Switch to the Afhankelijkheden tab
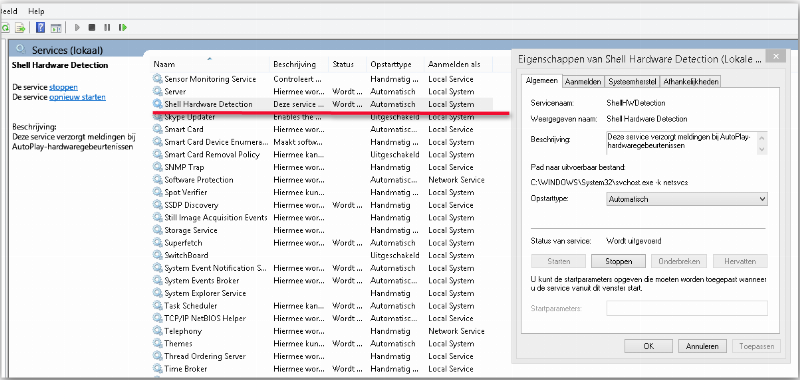800x380 pixels. pyautogui.click(x=691, y=82)
